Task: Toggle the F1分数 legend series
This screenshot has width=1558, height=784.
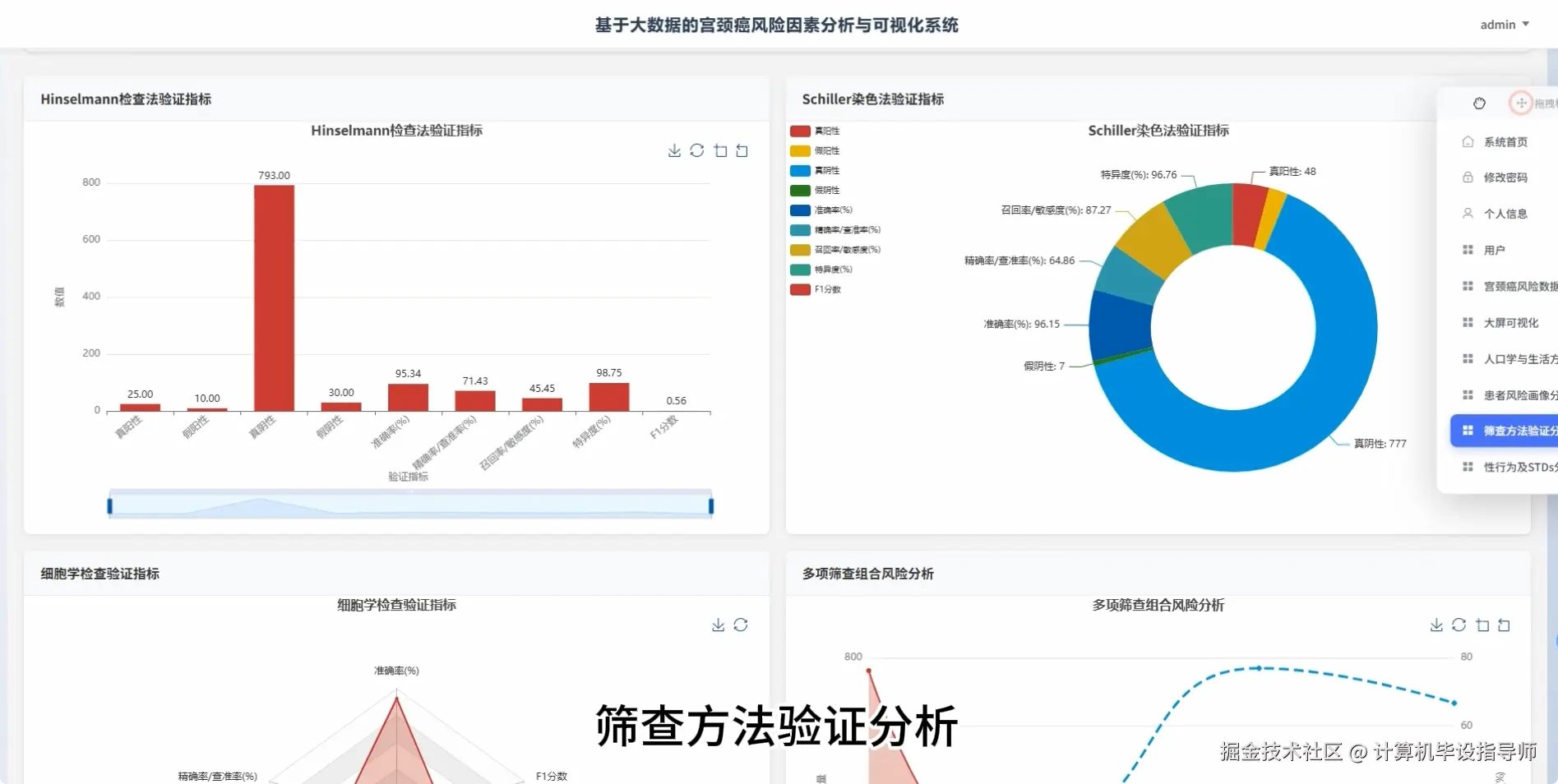Action: click(x=816, y=289)
